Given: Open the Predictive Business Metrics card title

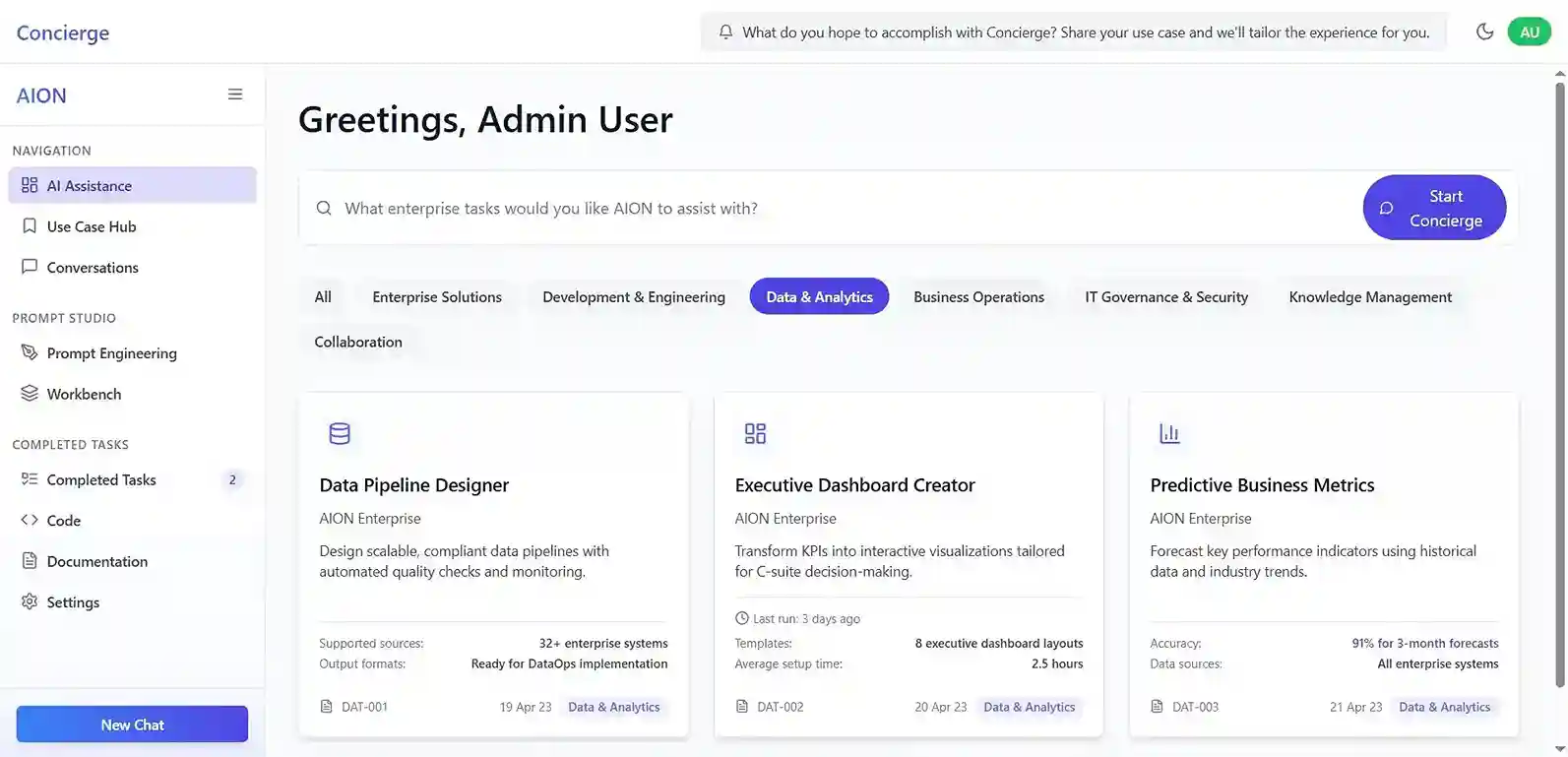Looking at the screenshot, I should click(1262, 484).
